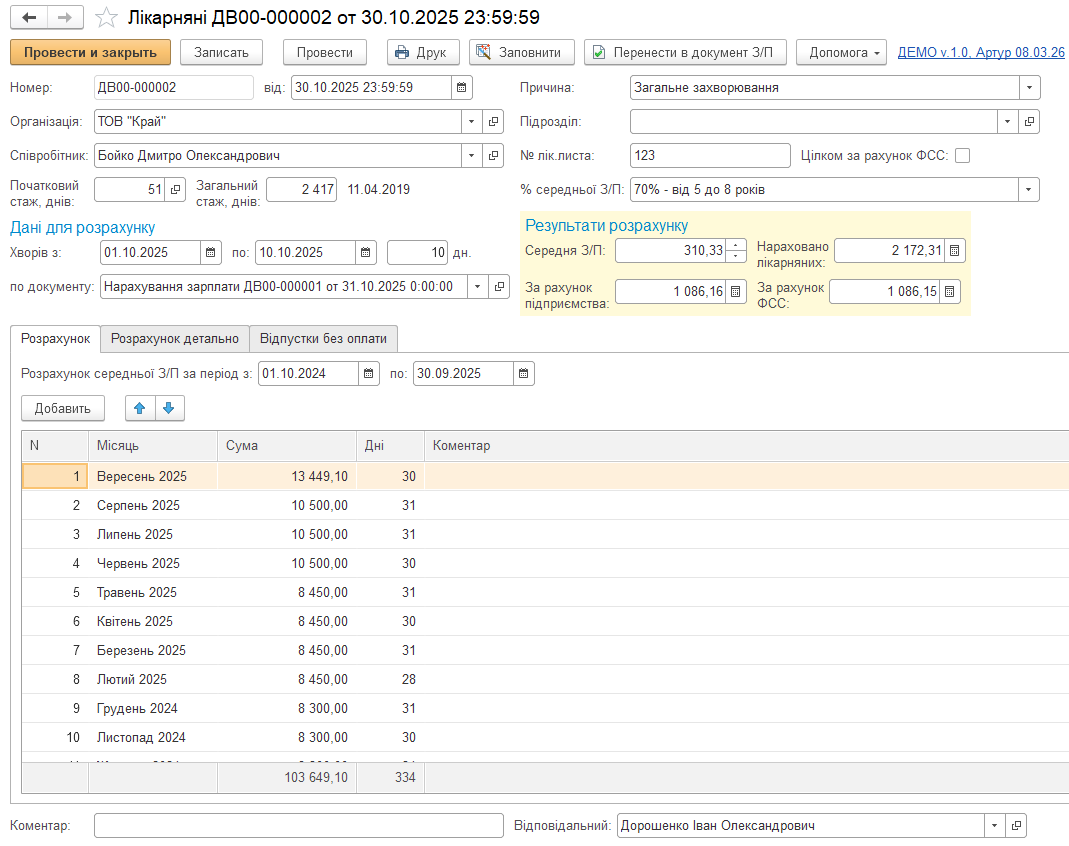Click into the Коментар text field
The height and width of the screenshot is (846, 1069).
299,826
